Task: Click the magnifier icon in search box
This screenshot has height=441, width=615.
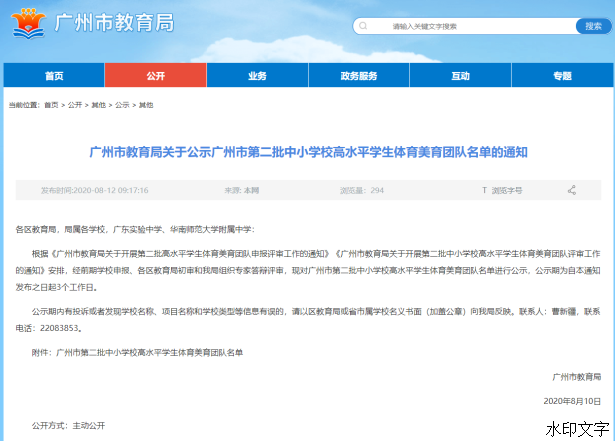Action: point(363,26)
